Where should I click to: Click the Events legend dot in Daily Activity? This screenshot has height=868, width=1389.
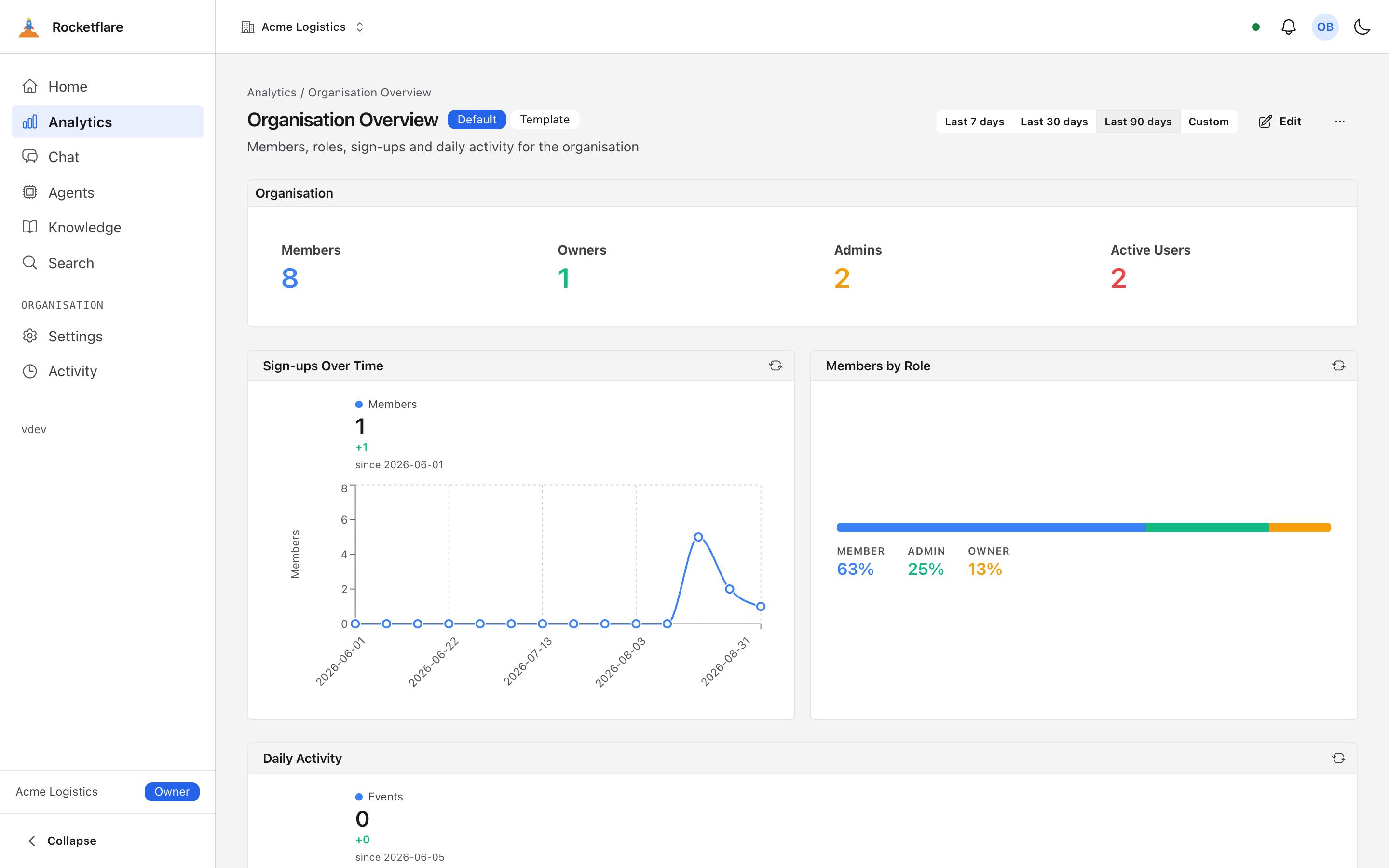click(x=359, y=797)
